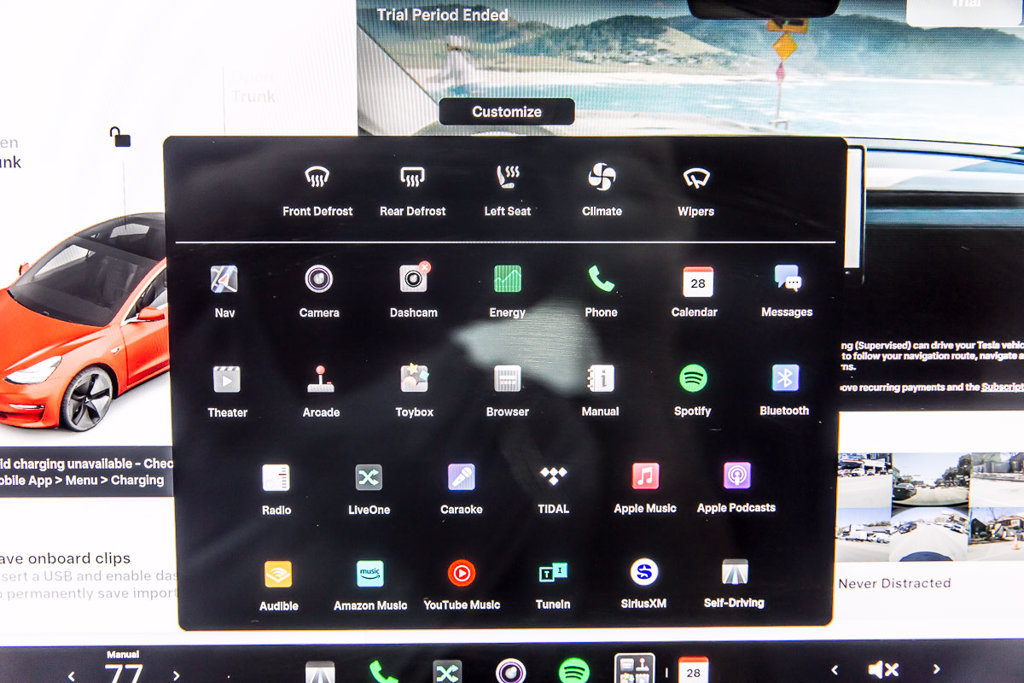Launch the TIDAL app

[553, 476]
